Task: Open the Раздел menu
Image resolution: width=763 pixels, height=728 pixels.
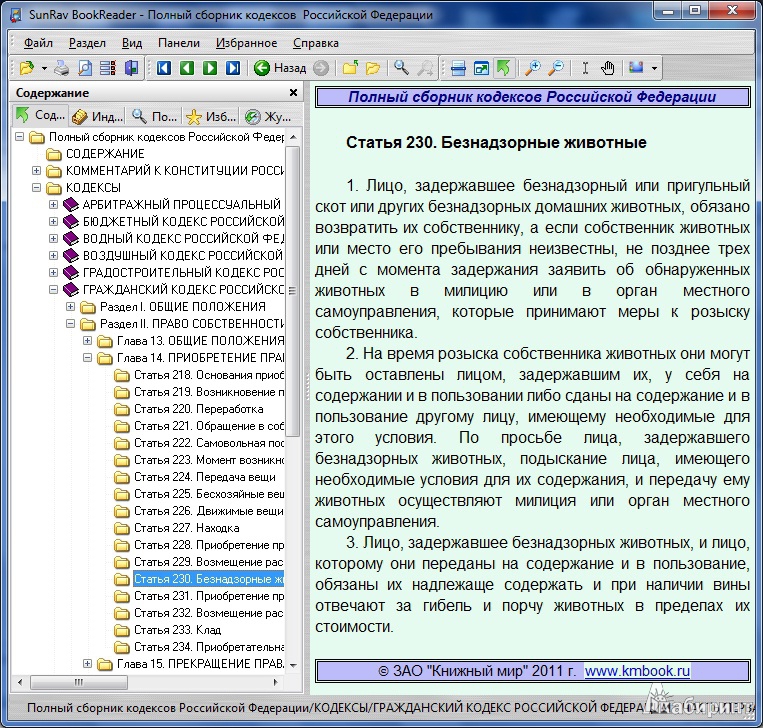Action: coord(87,43)
